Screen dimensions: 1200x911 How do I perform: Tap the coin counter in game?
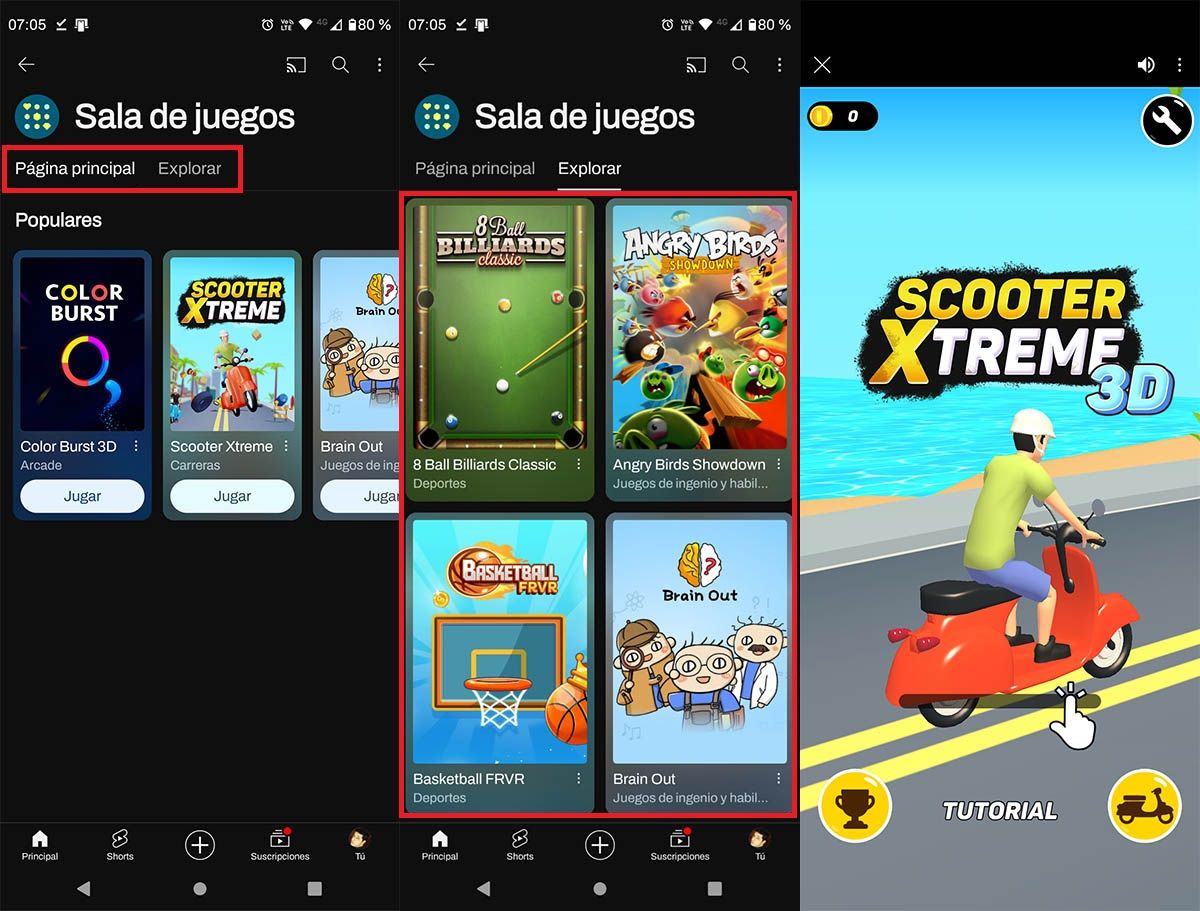pyautogui.click(x=842, y=117)
